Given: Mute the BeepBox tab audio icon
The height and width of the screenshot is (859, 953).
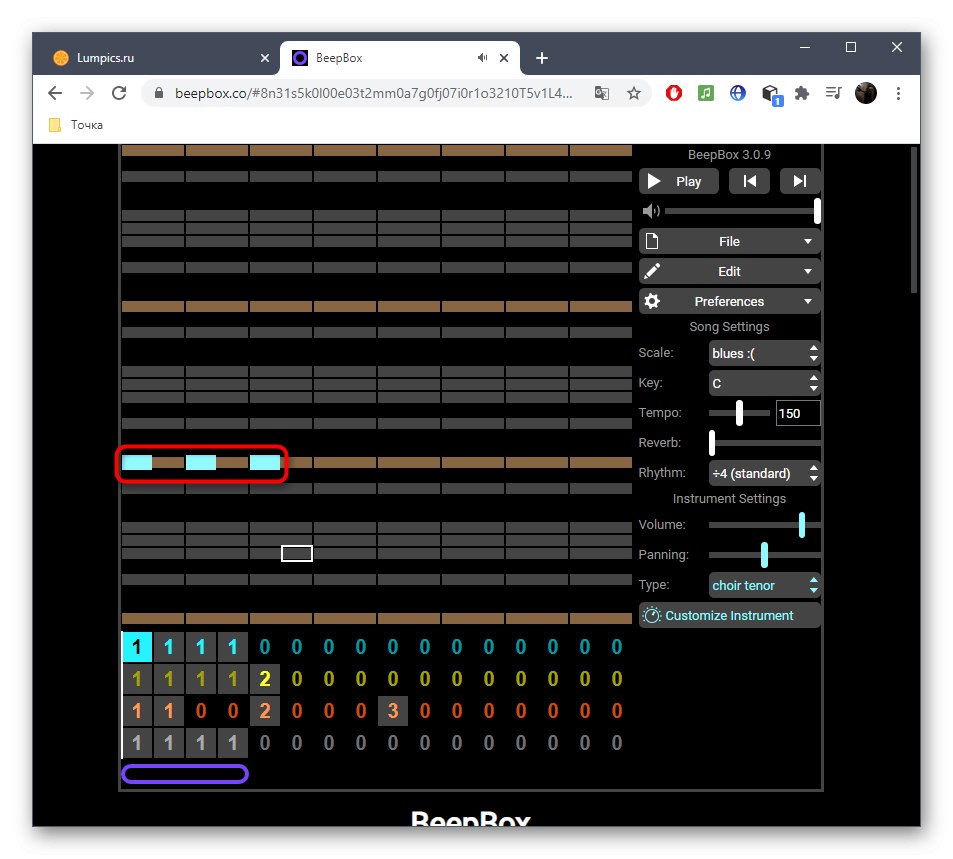Looking at the screenshot, I should pos(483,58).
